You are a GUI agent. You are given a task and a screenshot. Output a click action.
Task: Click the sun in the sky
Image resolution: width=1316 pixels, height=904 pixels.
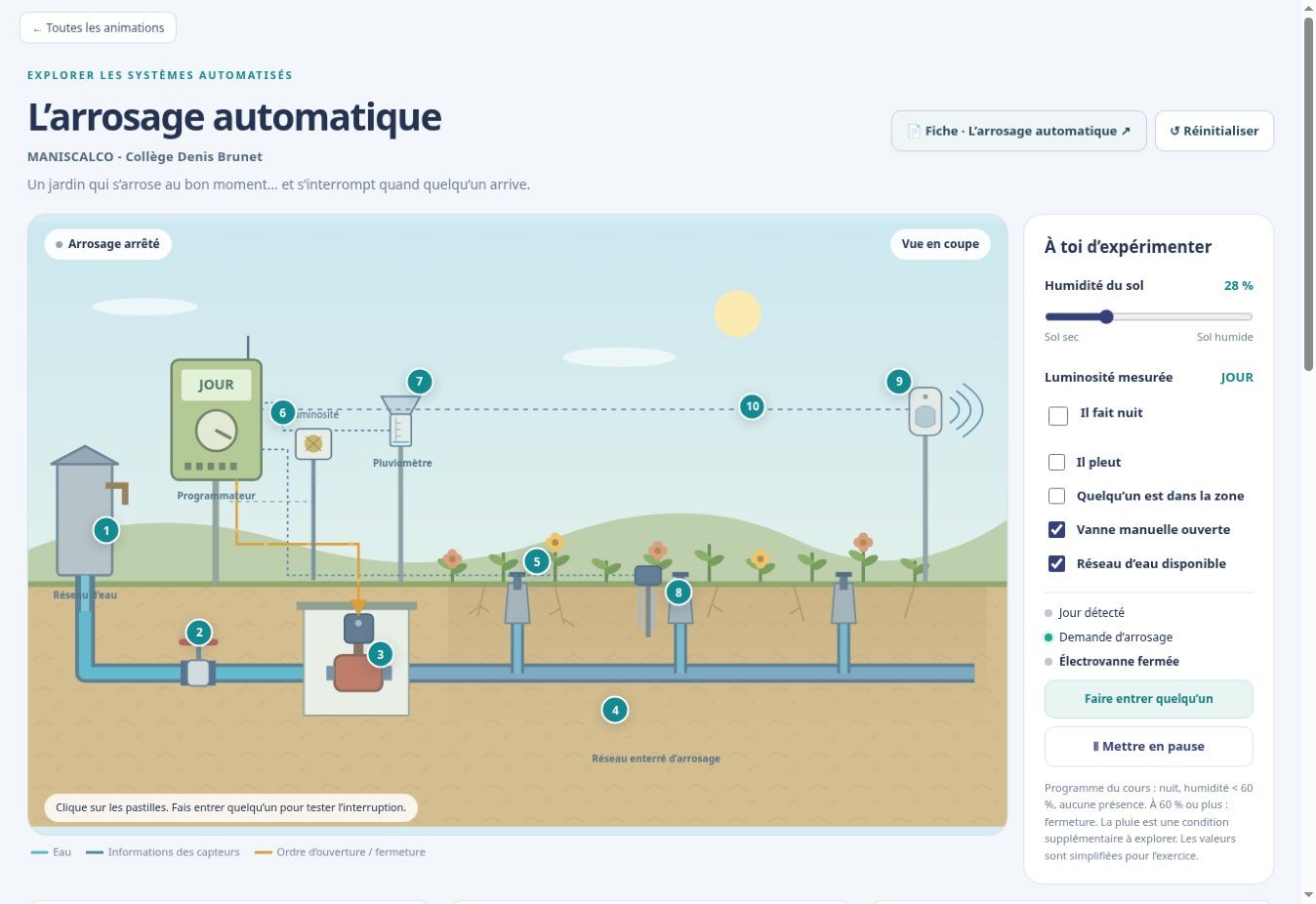tap(737, 313)
